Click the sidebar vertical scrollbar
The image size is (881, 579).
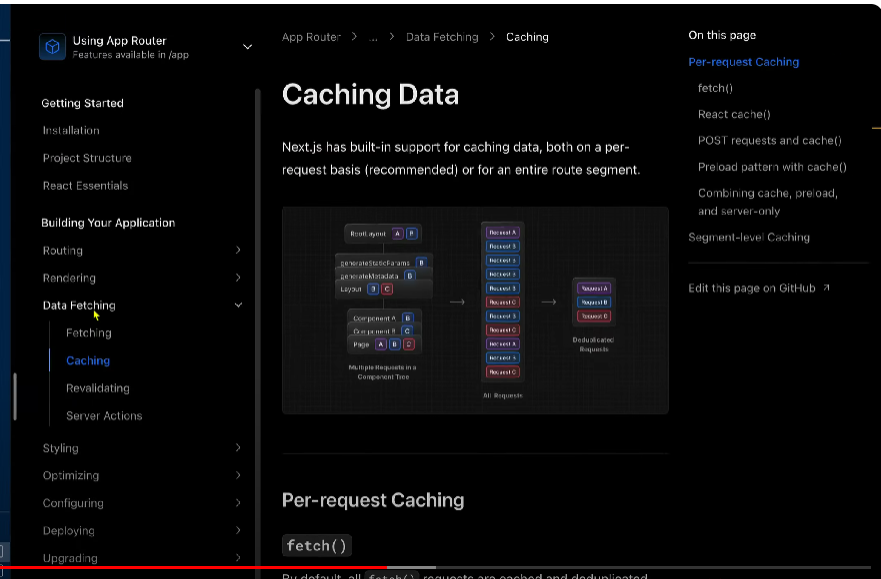coord(258,331)
